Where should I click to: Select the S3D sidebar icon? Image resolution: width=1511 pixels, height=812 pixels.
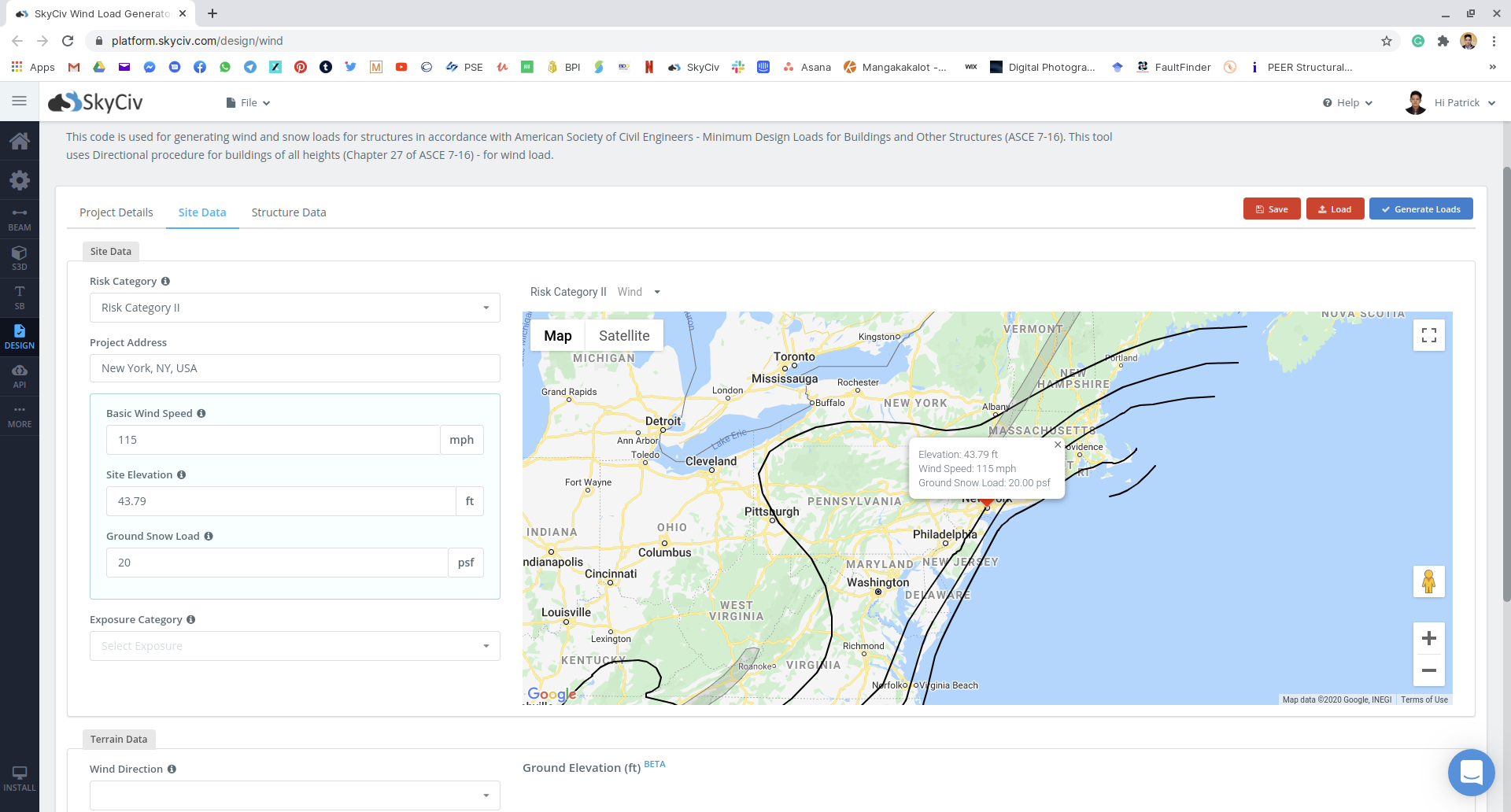pyautogui.click(x=20, y=256)
